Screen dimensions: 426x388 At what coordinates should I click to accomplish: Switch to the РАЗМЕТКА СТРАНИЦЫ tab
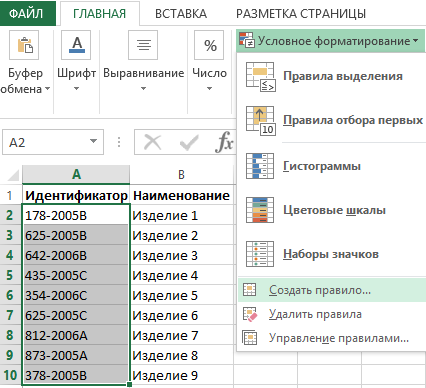coord(301,14)
